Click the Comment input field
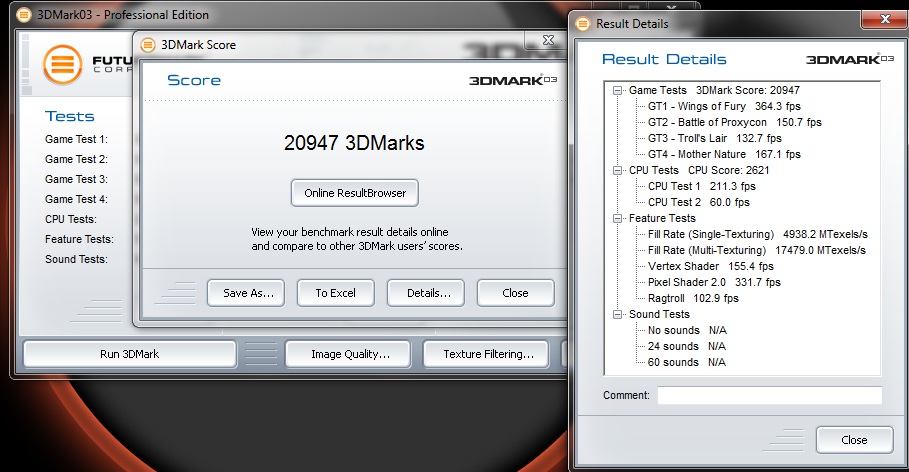The image size is (909, 472). (769, 395)
